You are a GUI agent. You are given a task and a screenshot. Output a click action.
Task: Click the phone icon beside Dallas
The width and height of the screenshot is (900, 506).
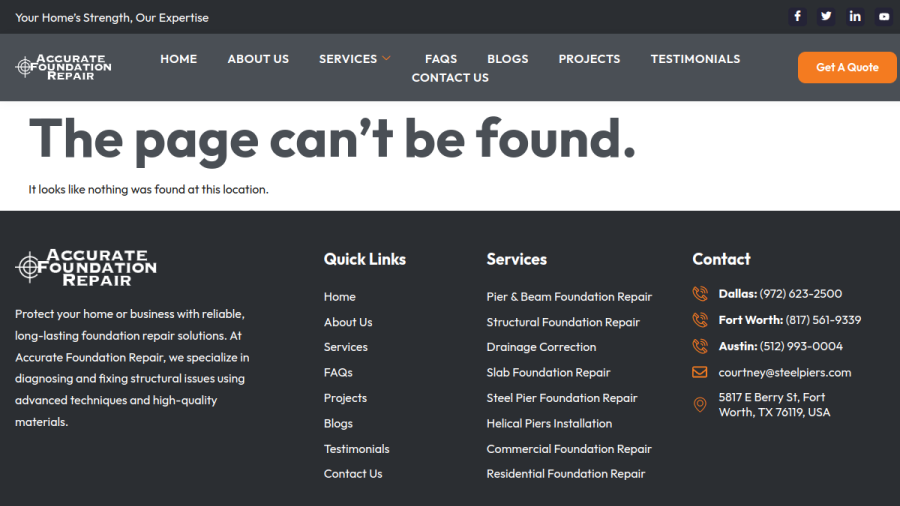pos(700,294)
